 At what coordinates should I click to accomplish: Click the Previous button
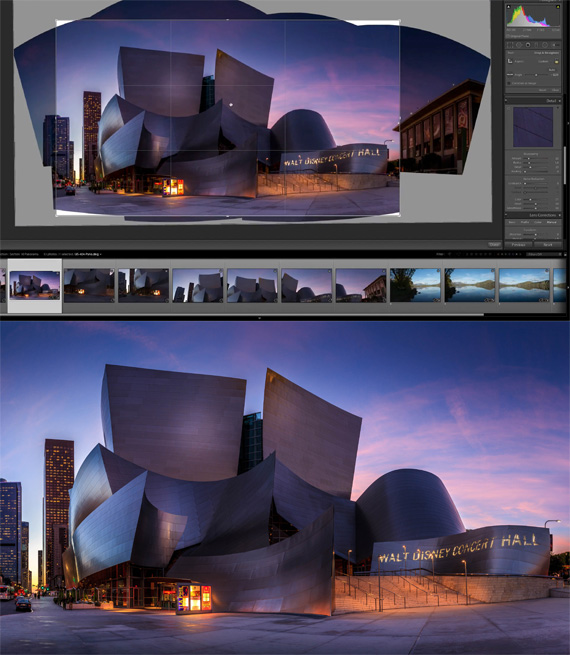point(518,245)
